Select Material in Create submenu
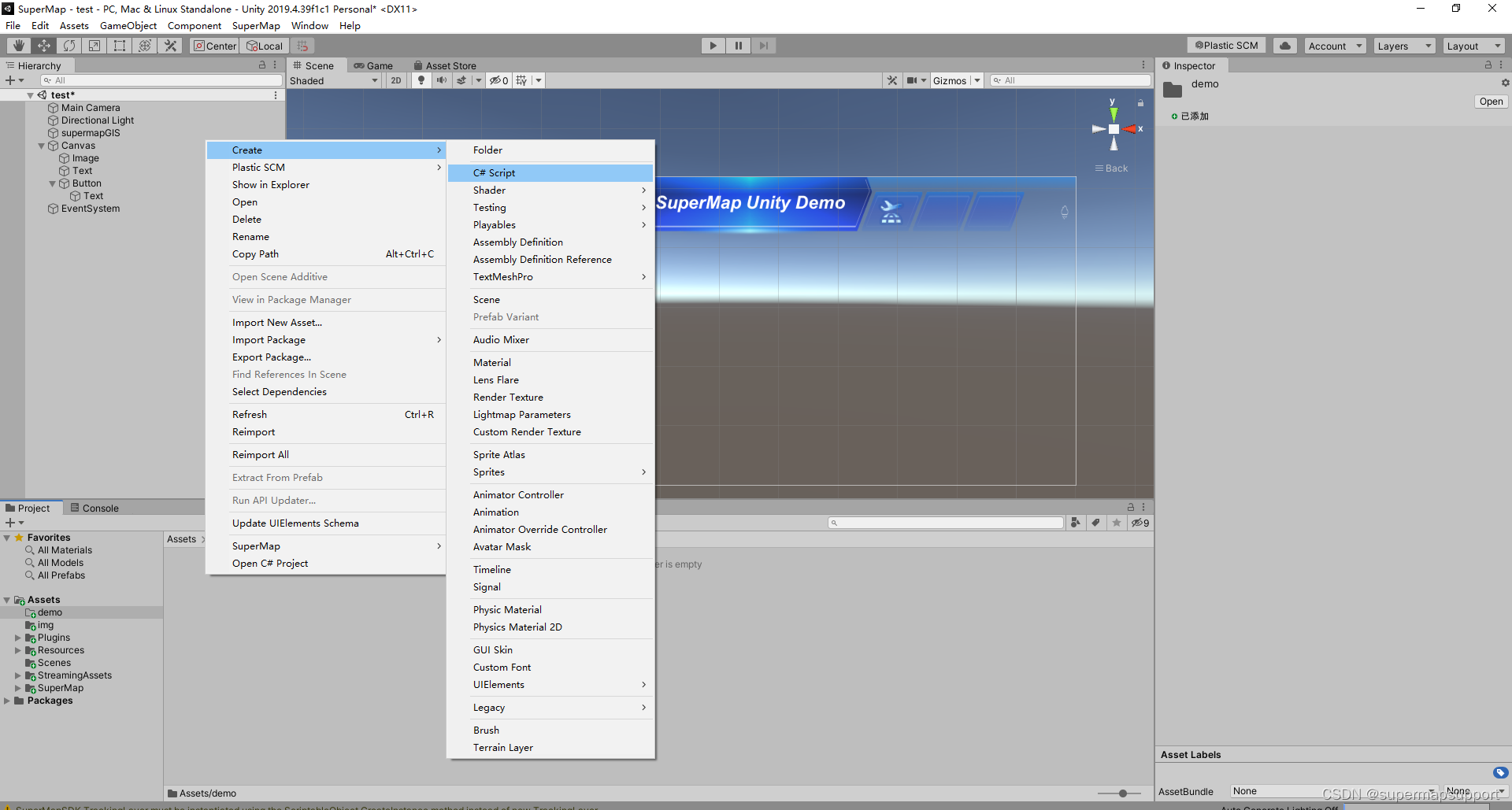Image resolution: width=1512 pixels, height=810 pixels. [x=550, y=363]
